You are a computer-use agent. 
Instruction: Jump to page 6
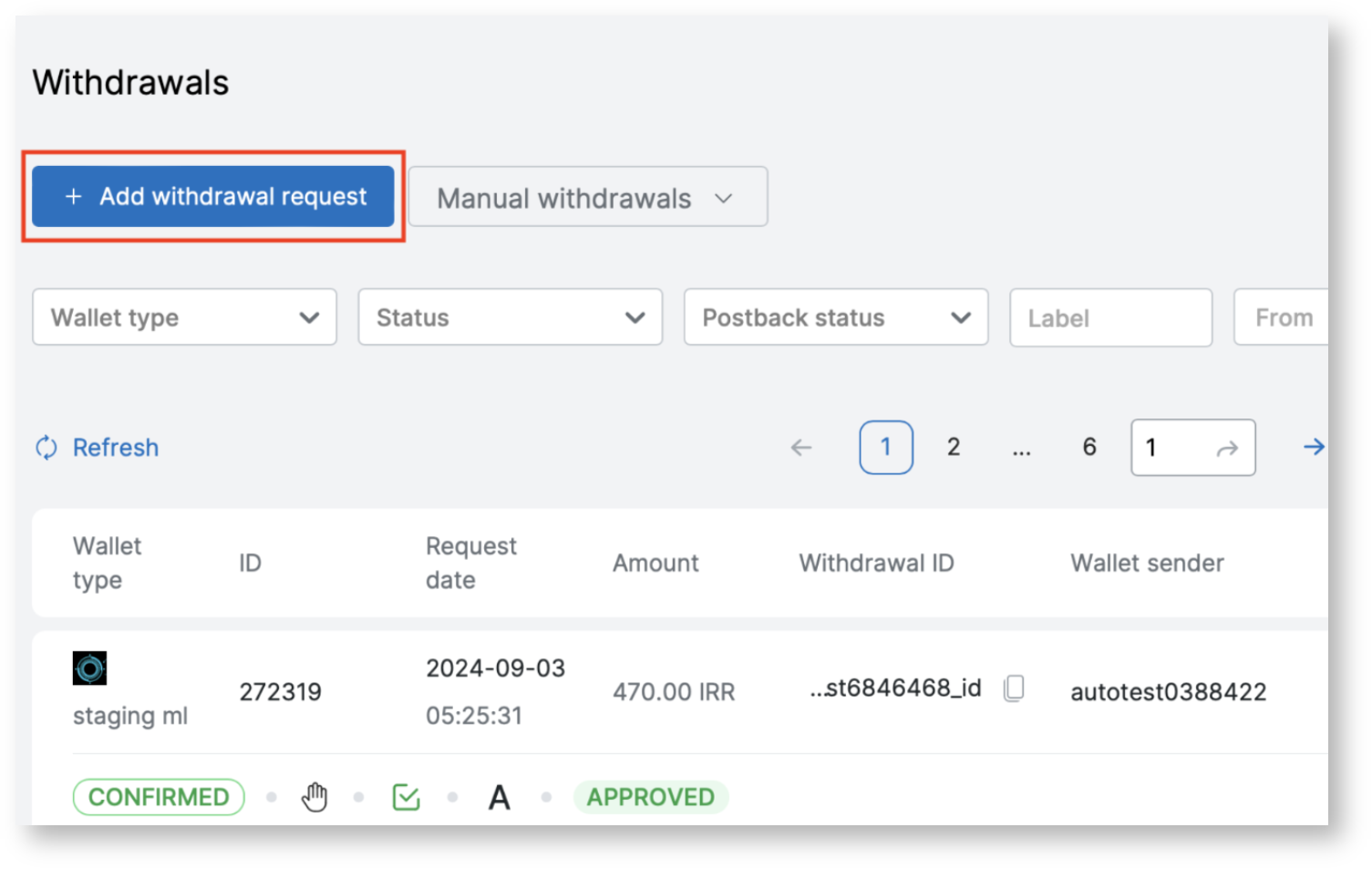click(1088, 448)
